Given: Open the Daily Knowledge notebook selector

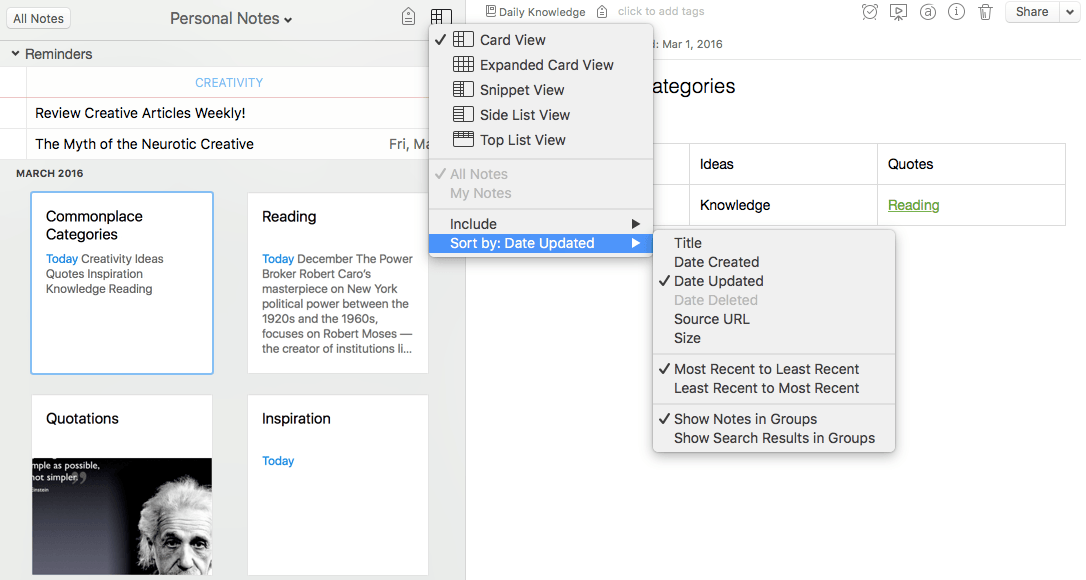Looking at the screenshot, I should click(536, 12).
